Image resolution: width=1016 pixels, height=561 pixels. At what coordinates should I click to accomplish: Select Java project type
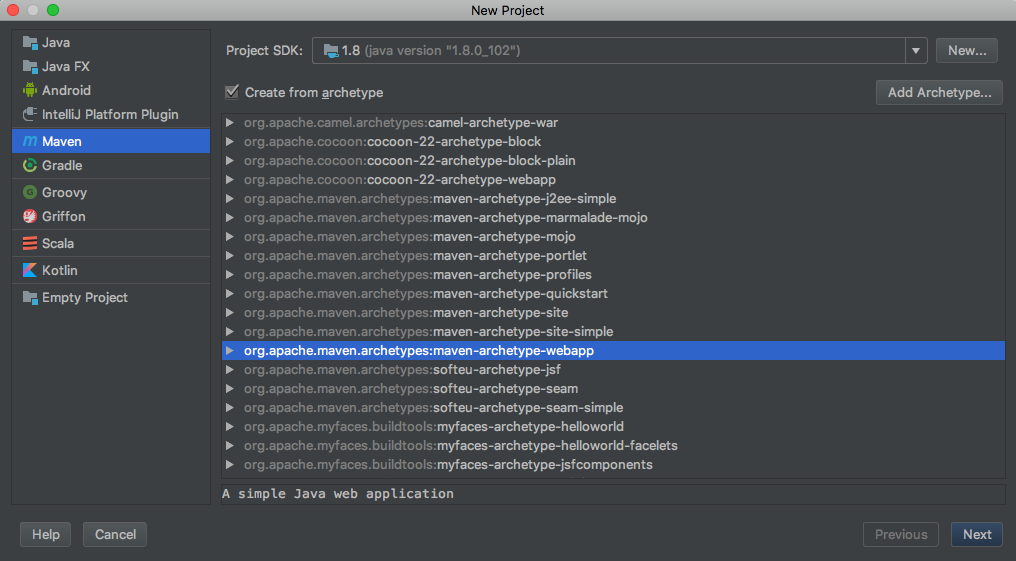click(x=111, y=43)
